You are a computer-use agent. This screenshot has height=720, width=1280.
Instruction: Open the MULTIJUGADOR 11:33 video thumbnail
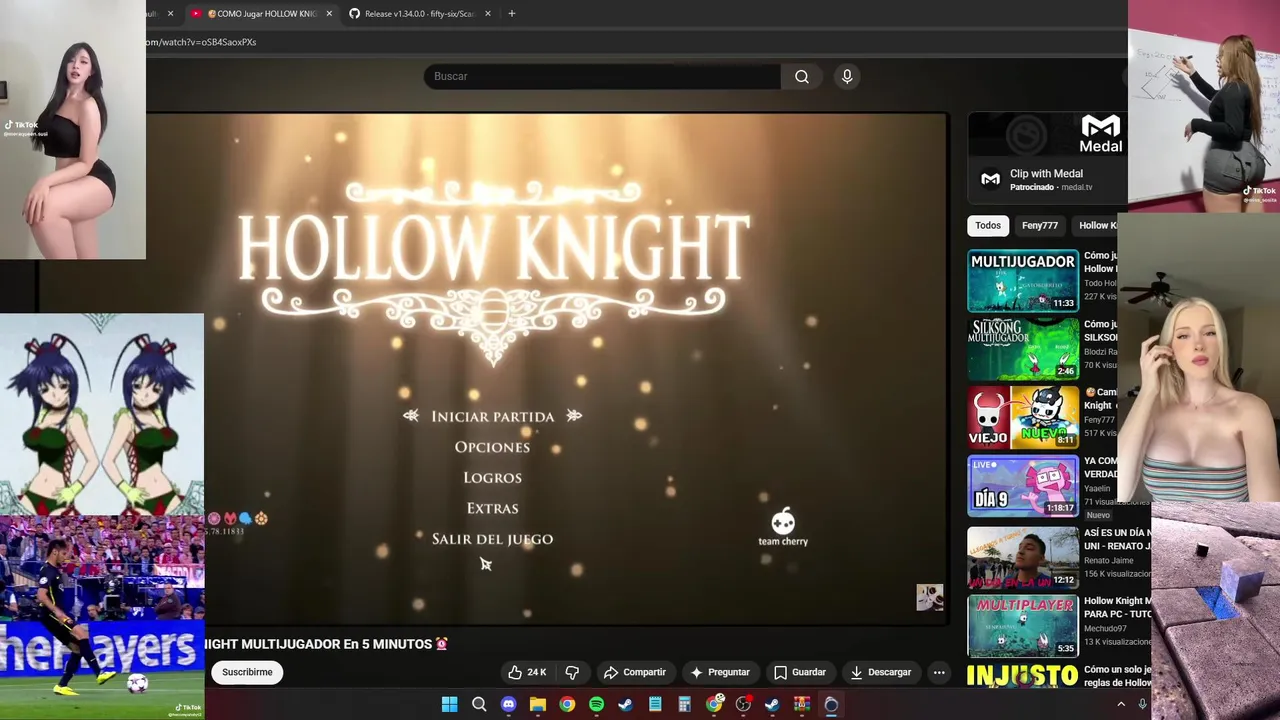[1023, 280]
